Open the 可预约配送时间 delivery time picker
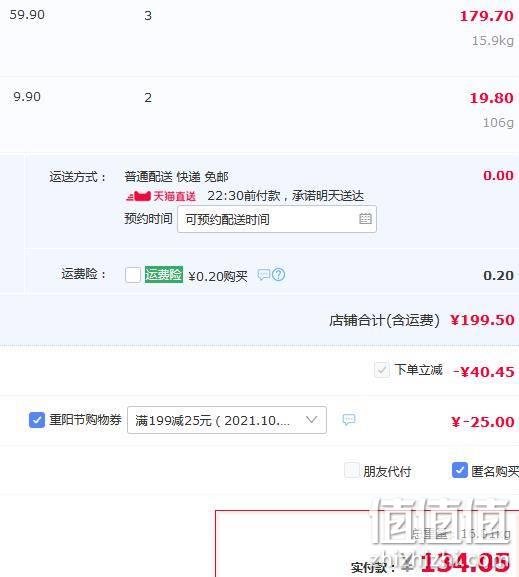This screenshot has height=577, width=519. 277,219
